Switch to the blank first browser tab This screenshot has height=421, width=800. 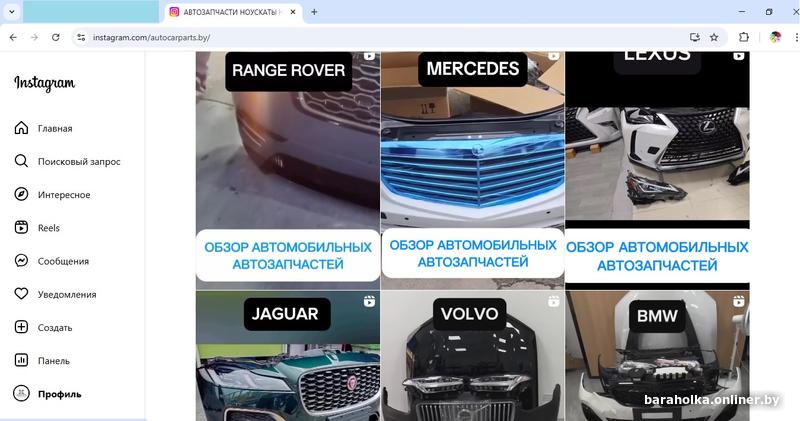pos(91,12)
